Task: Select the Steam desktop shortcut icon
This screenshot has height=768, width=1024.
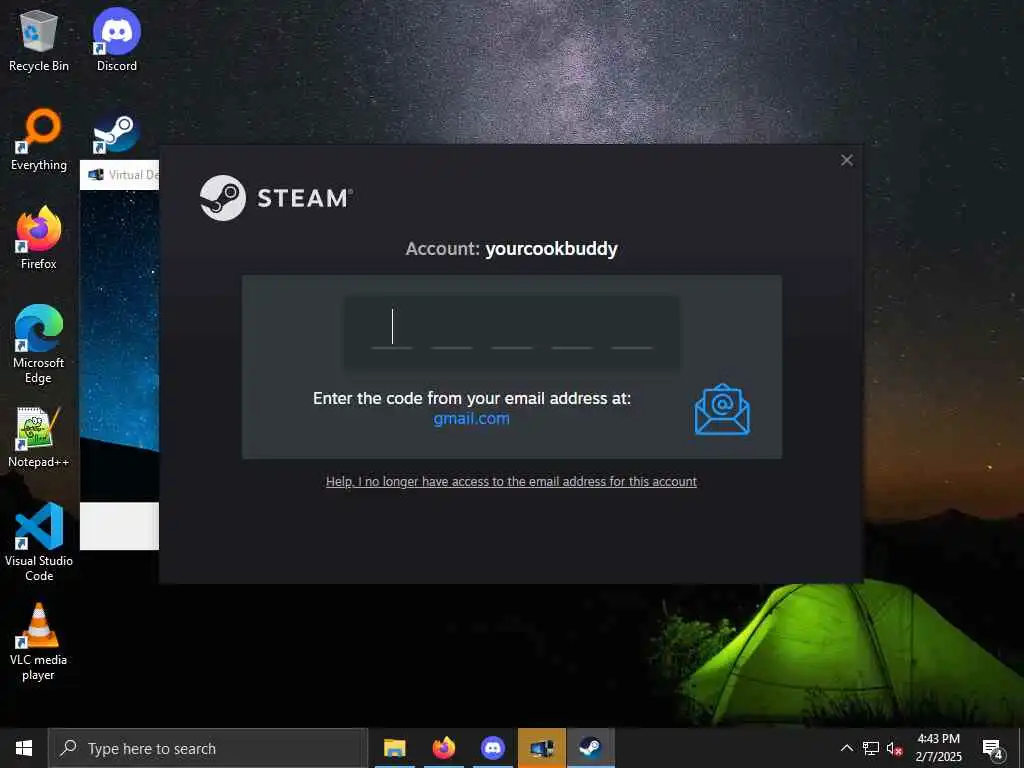Action: tap(116, 134)
